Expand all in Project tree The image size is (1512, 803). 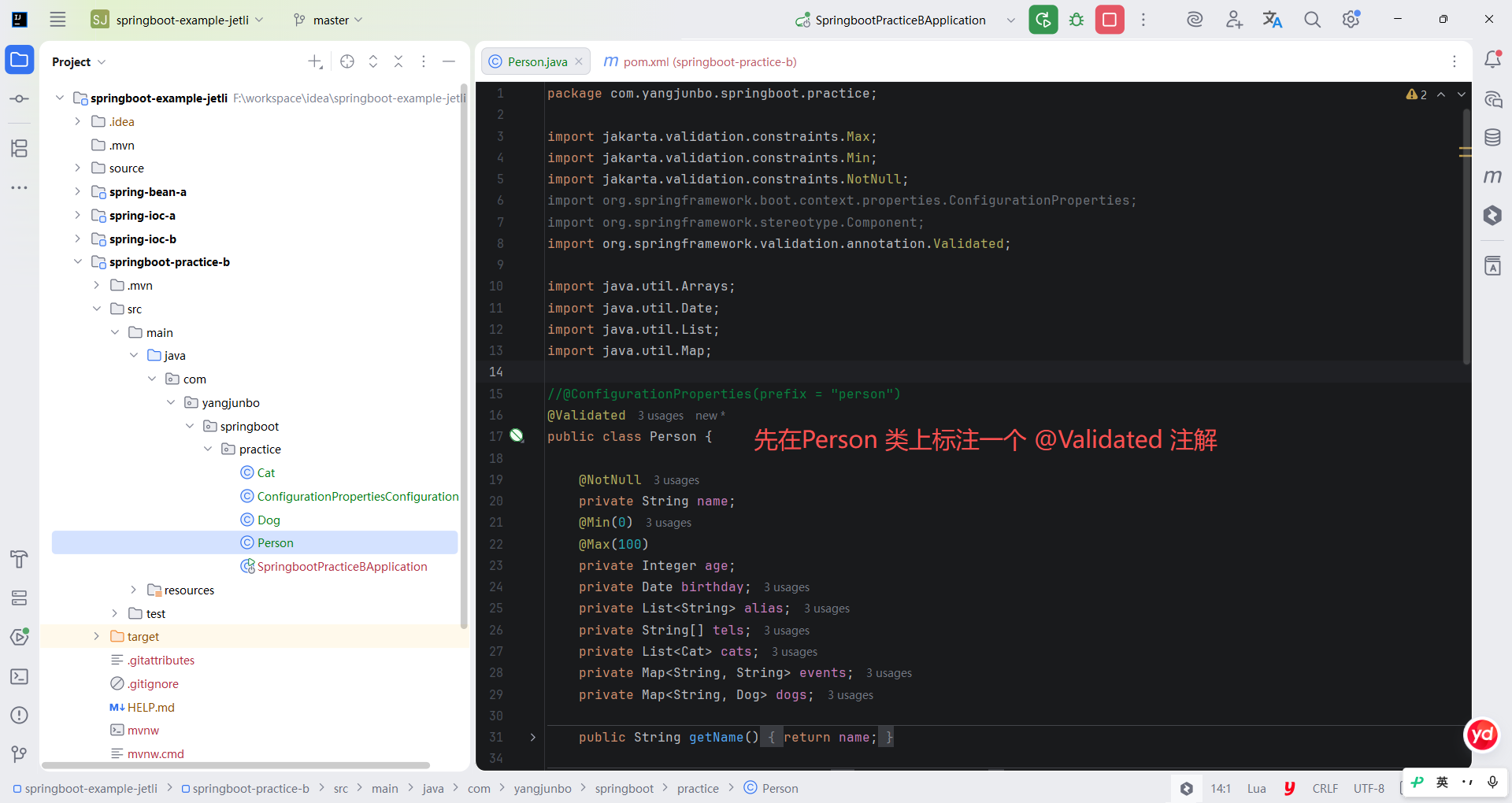[x=373, y=61]
